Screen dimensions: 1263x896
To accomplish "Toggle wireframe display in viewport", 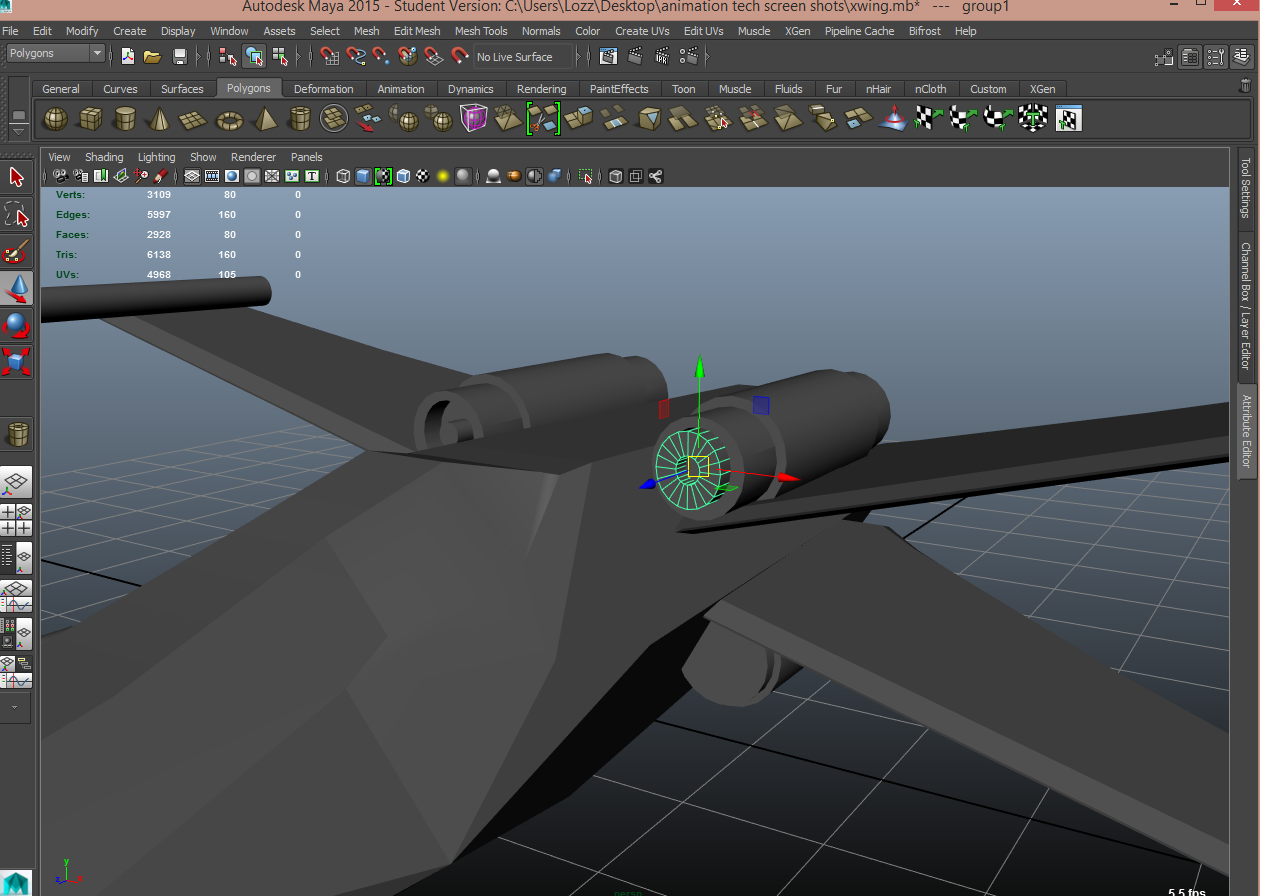I will [x=343, y=176].
